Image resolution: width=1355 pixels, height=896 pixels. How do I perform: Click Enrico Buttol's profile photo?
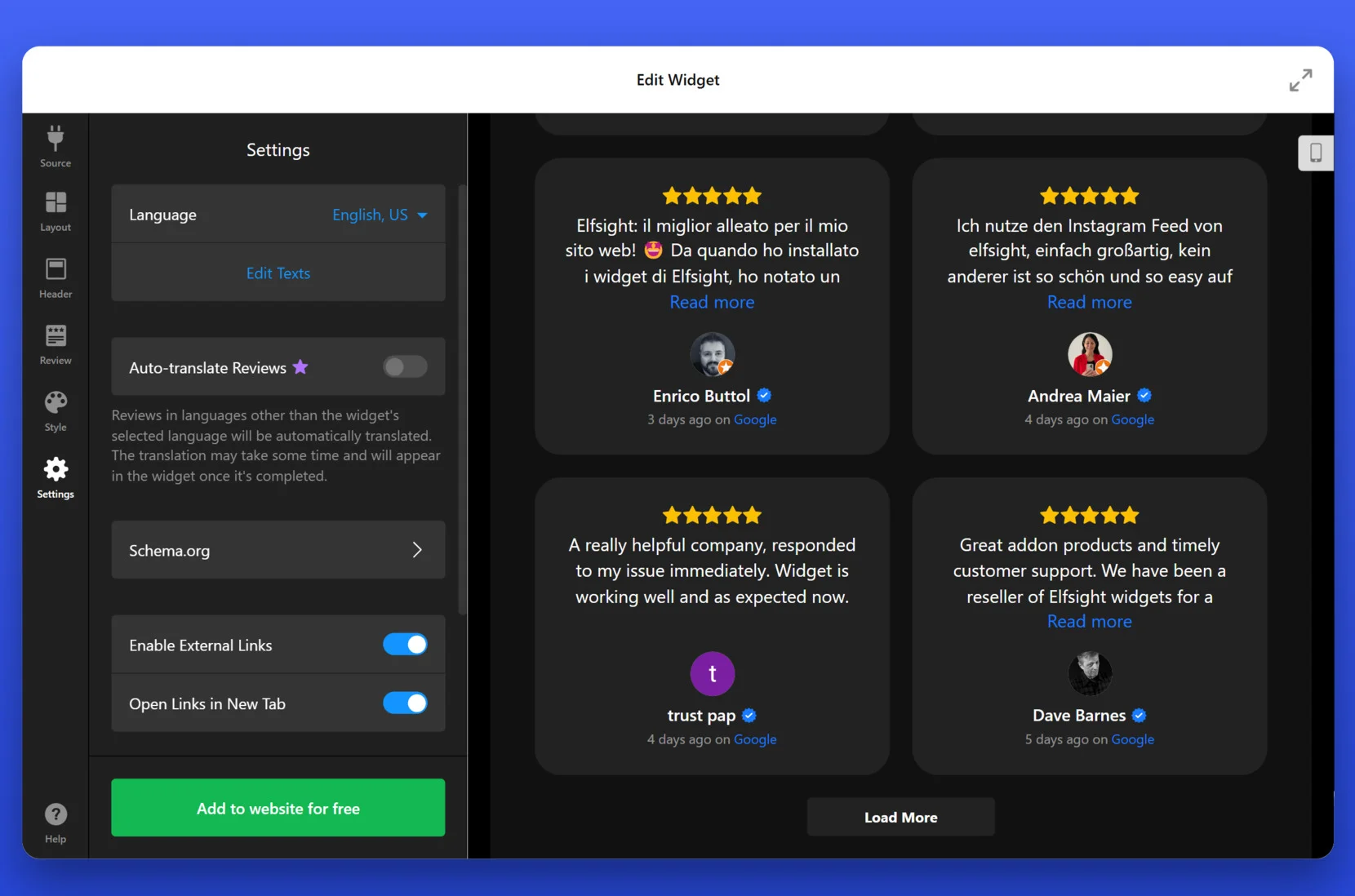713,354
